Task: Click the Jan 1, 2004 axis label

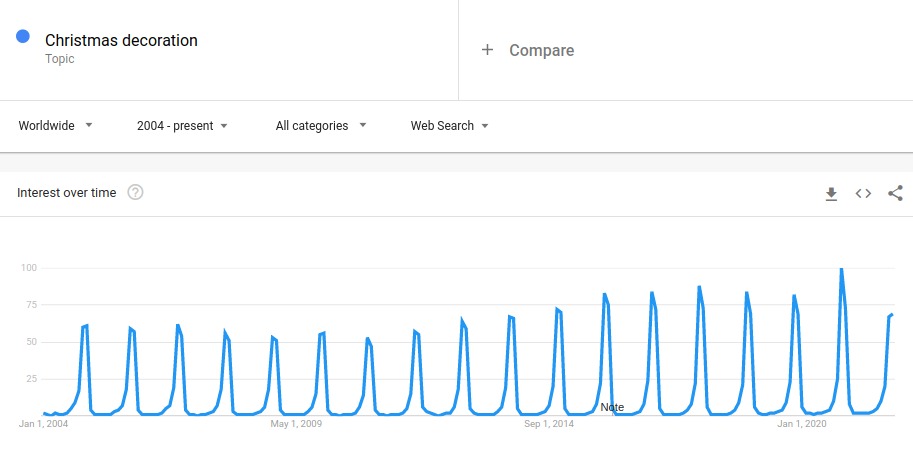Action: (x=43, y=424)
